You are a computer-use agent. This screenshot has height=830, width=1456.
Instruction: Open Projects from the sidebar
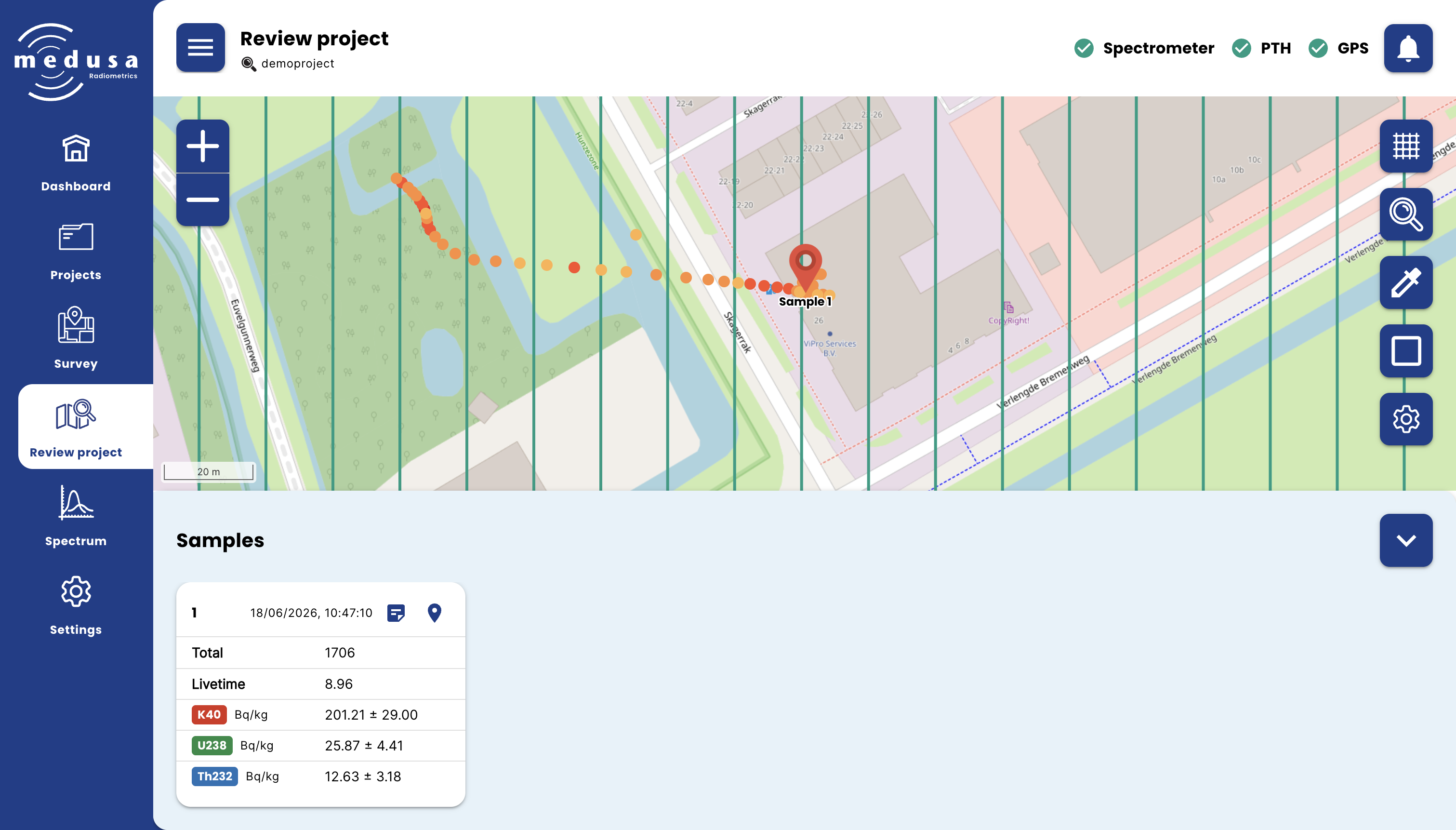76,252
